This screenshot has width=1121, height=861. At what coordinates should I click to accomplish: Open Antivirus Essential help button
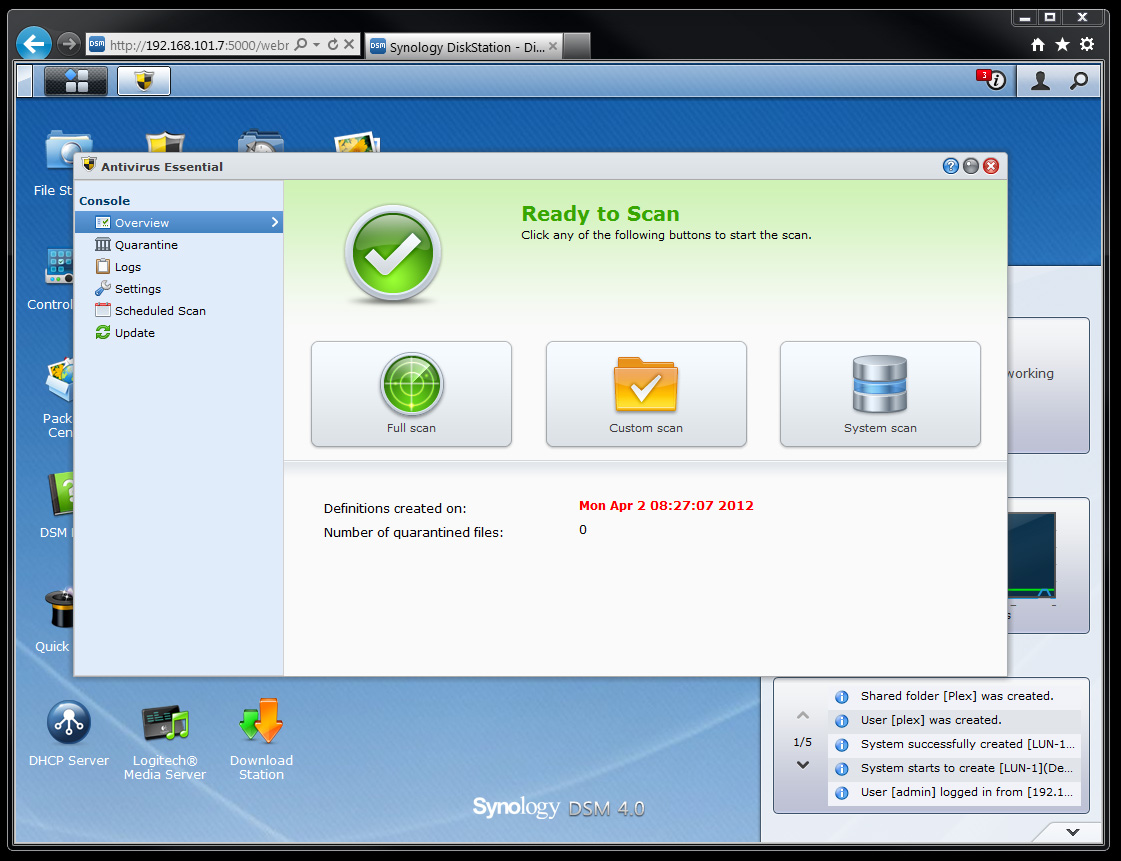(x=950, y=166)
